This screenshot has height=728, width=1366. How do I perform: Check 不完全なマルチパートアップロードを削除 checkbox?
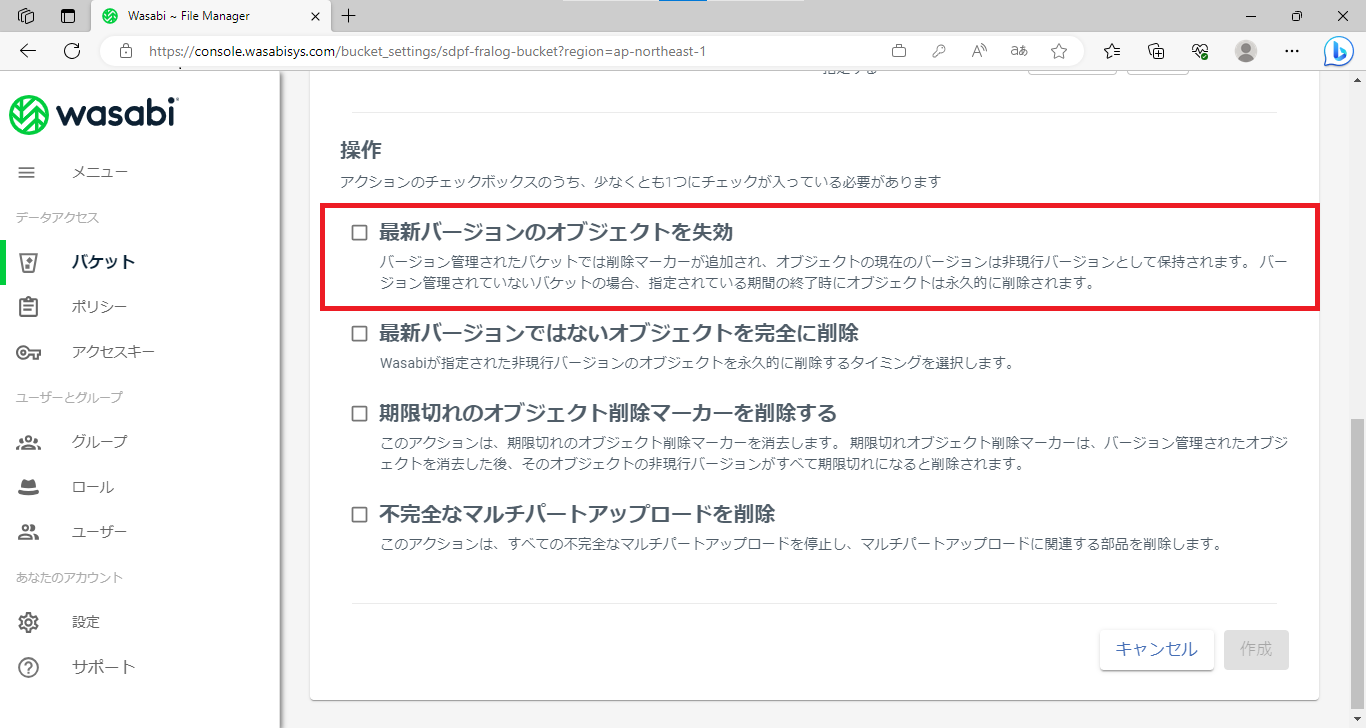(359, 515)
